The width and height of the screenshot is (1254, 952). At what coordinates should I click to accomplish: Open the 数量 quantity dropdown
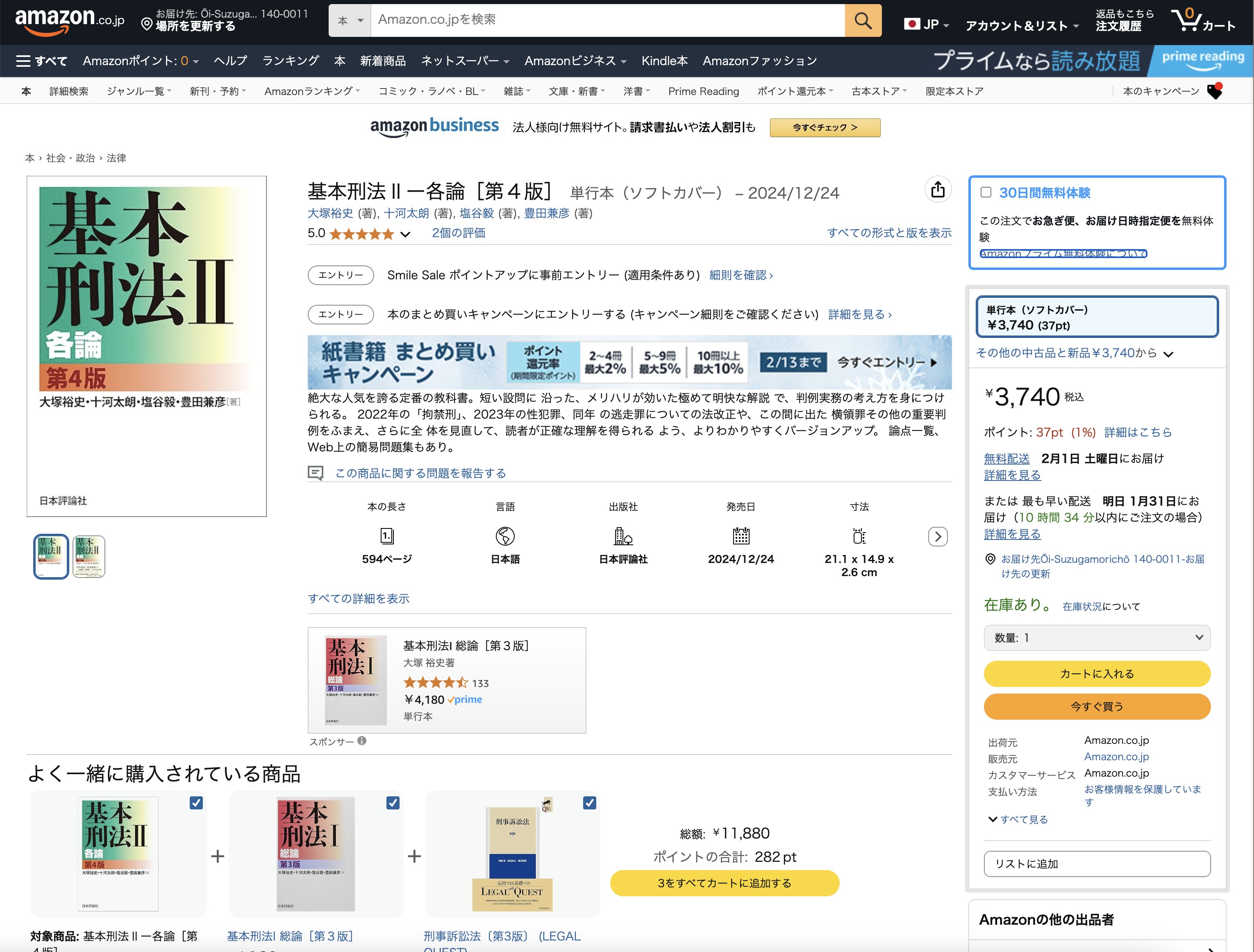1097,638
